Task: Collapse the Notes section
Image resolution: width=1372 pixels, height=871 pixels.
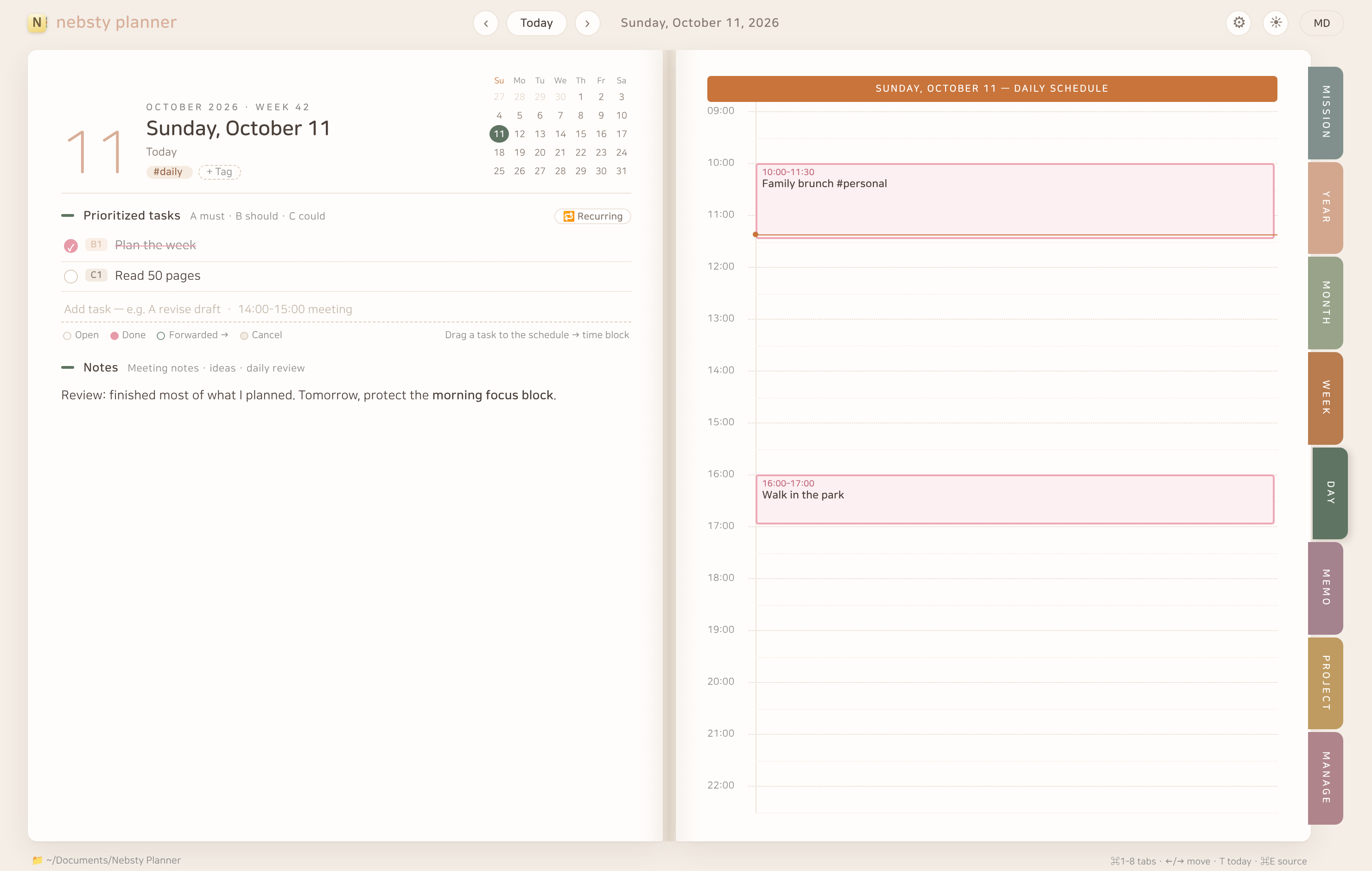Action: click(68, 367)
